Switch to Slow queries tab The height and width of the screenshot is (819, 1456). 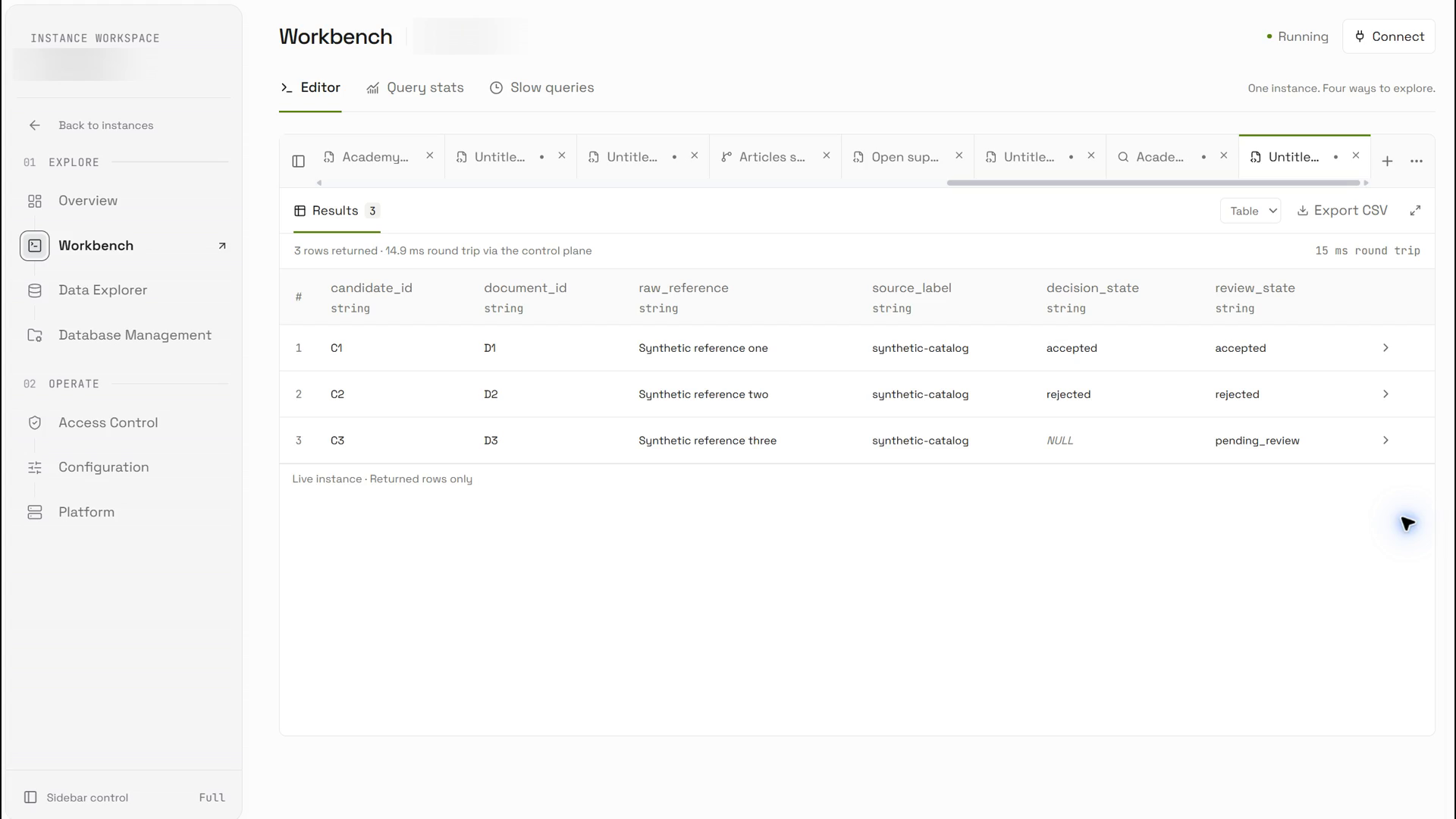coord(541,88)
